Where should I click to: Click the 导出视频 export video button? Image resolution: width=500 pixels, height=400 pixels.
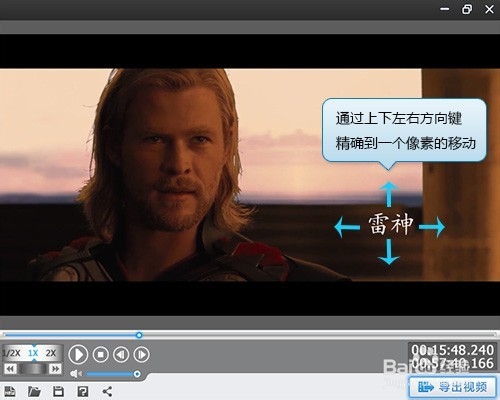(453, 387)
